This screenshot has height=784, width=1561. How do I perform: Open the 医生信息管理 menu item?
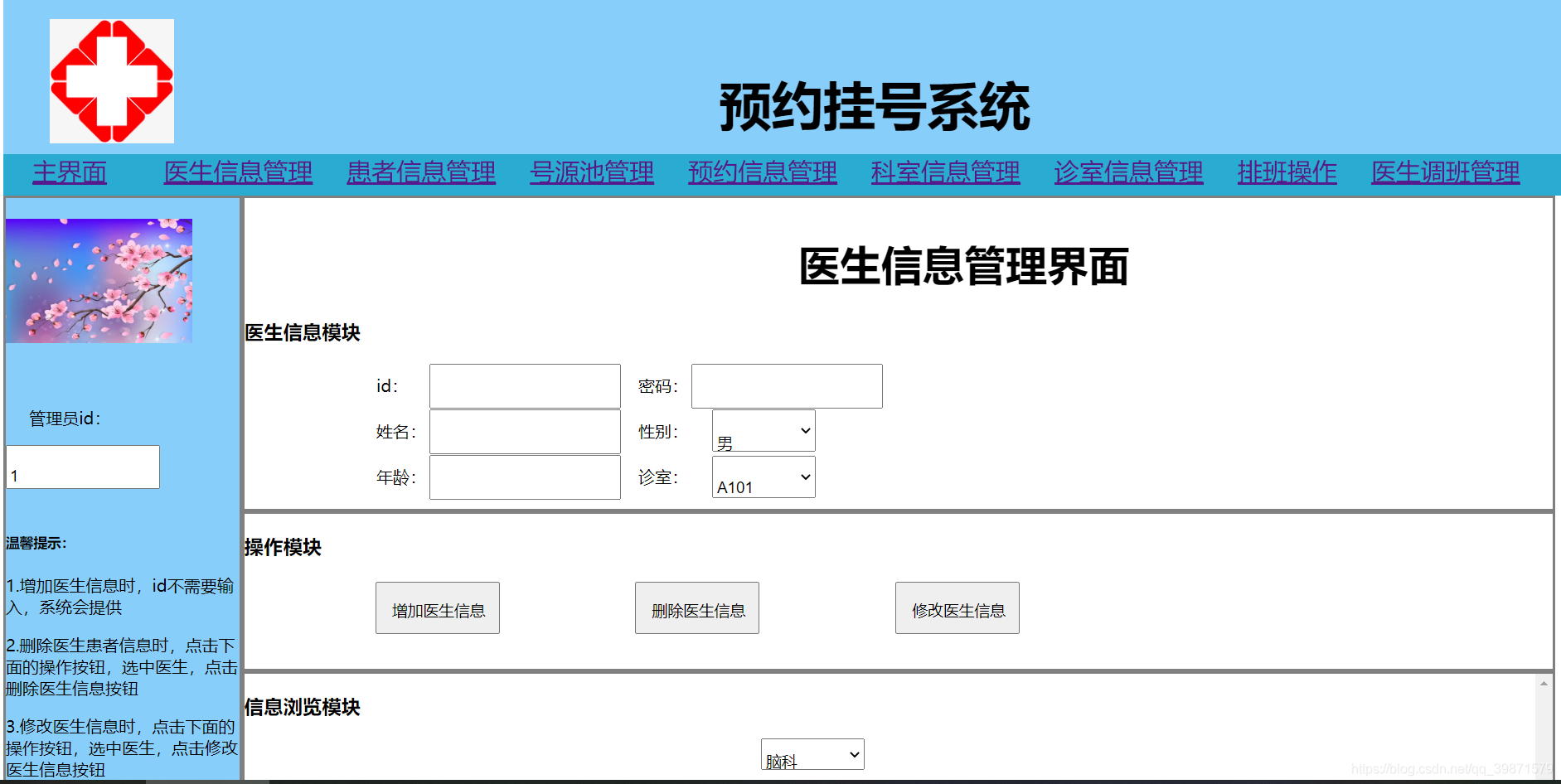[x=238, y=173]
